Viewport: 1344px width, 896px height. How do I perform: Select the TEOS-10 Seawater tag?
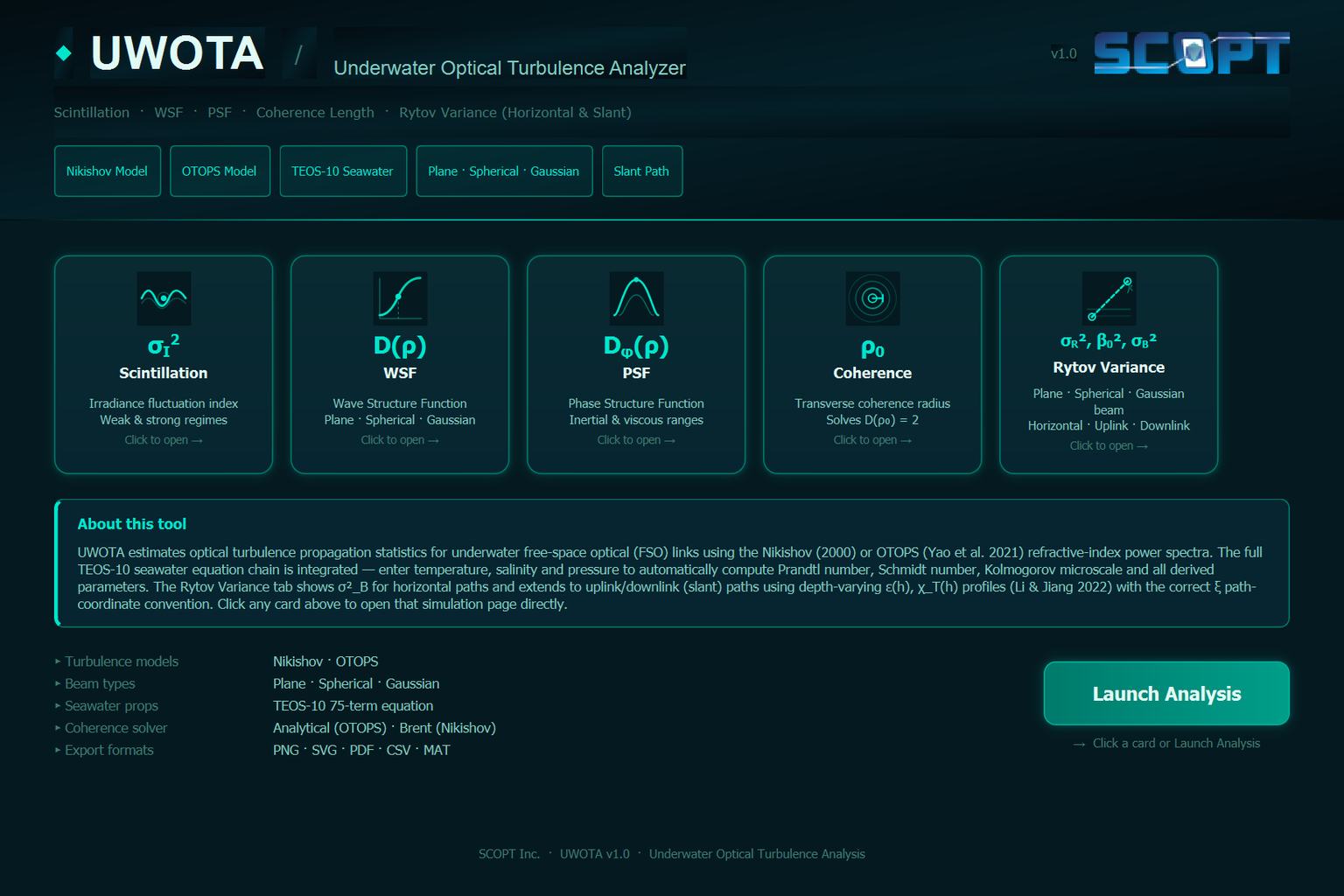tap(343, 171)
